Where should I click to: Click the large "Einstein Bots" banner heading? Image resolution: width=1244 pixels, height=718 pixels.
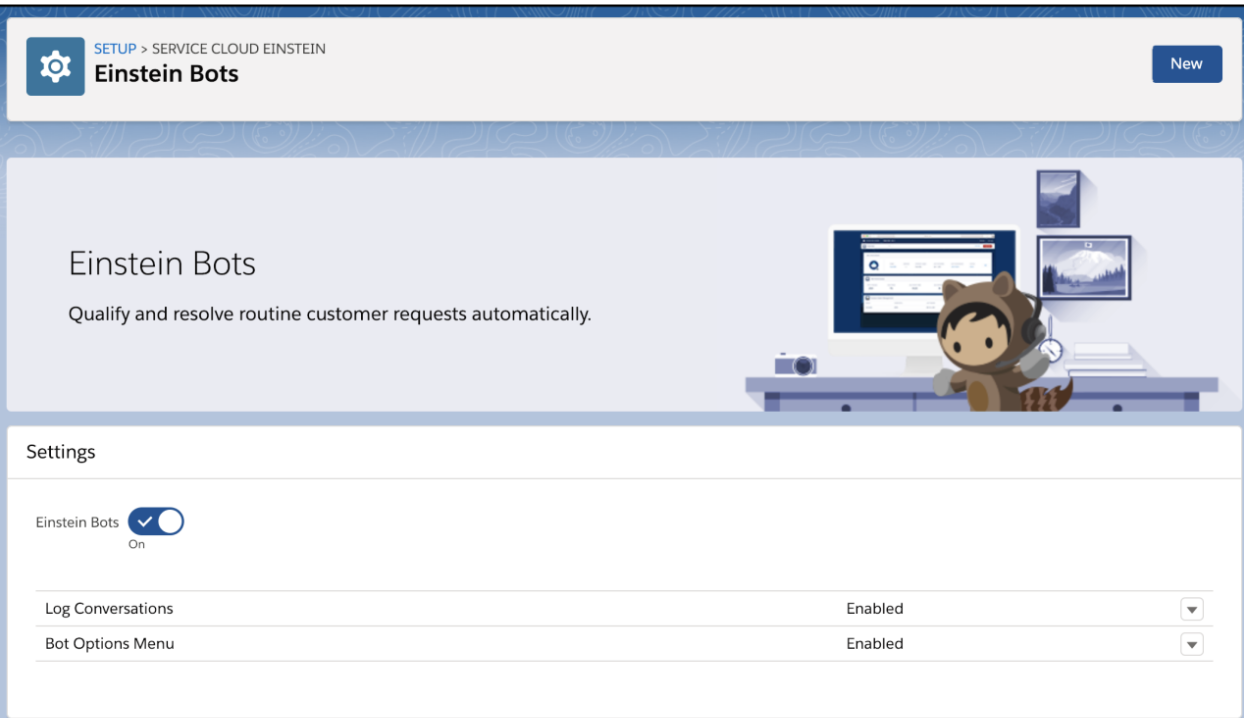pyautogui.click(x=162, y=264)
